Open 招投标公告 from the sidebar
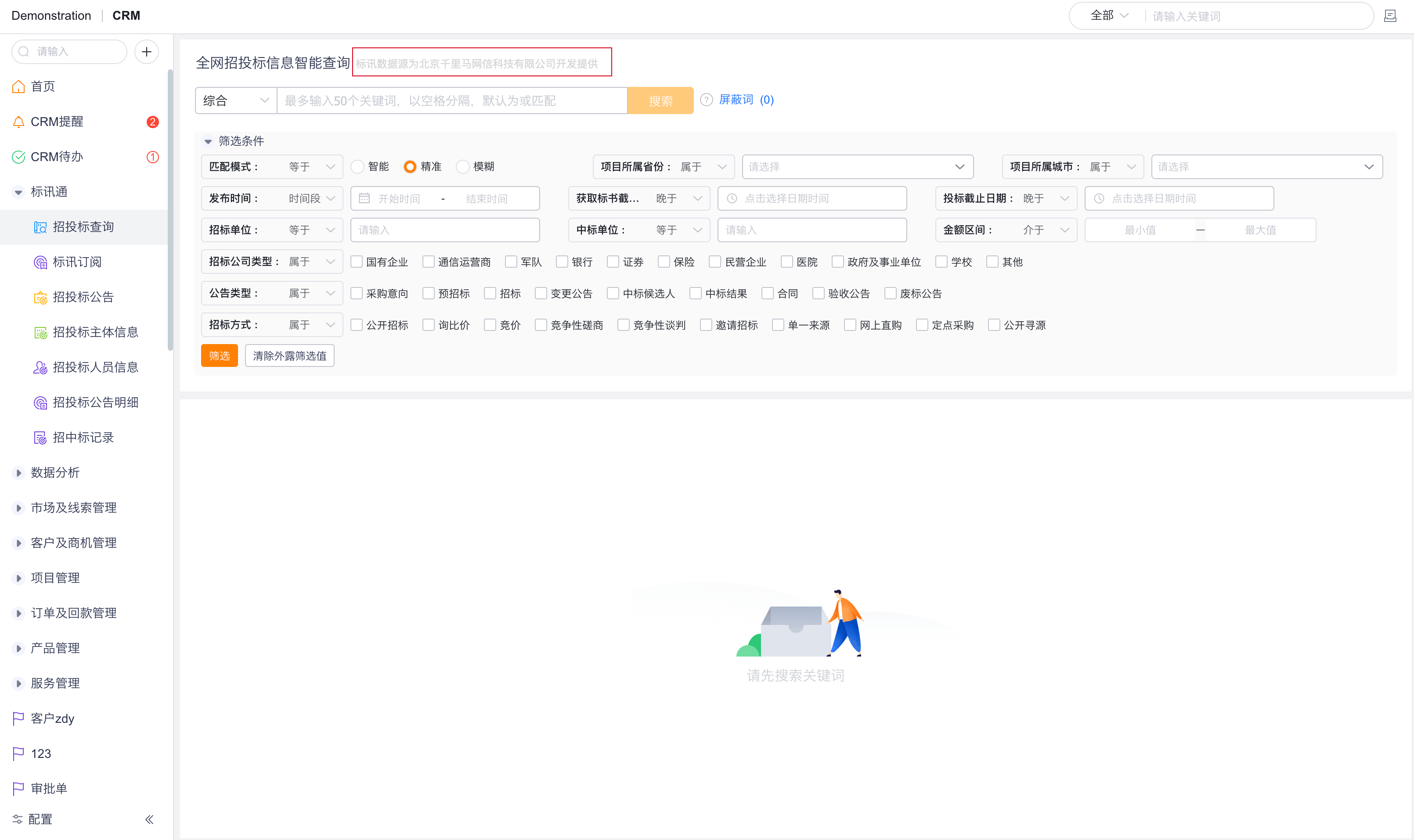The height and width of the screenshot is (840, 1414). [x=83, y=297]
